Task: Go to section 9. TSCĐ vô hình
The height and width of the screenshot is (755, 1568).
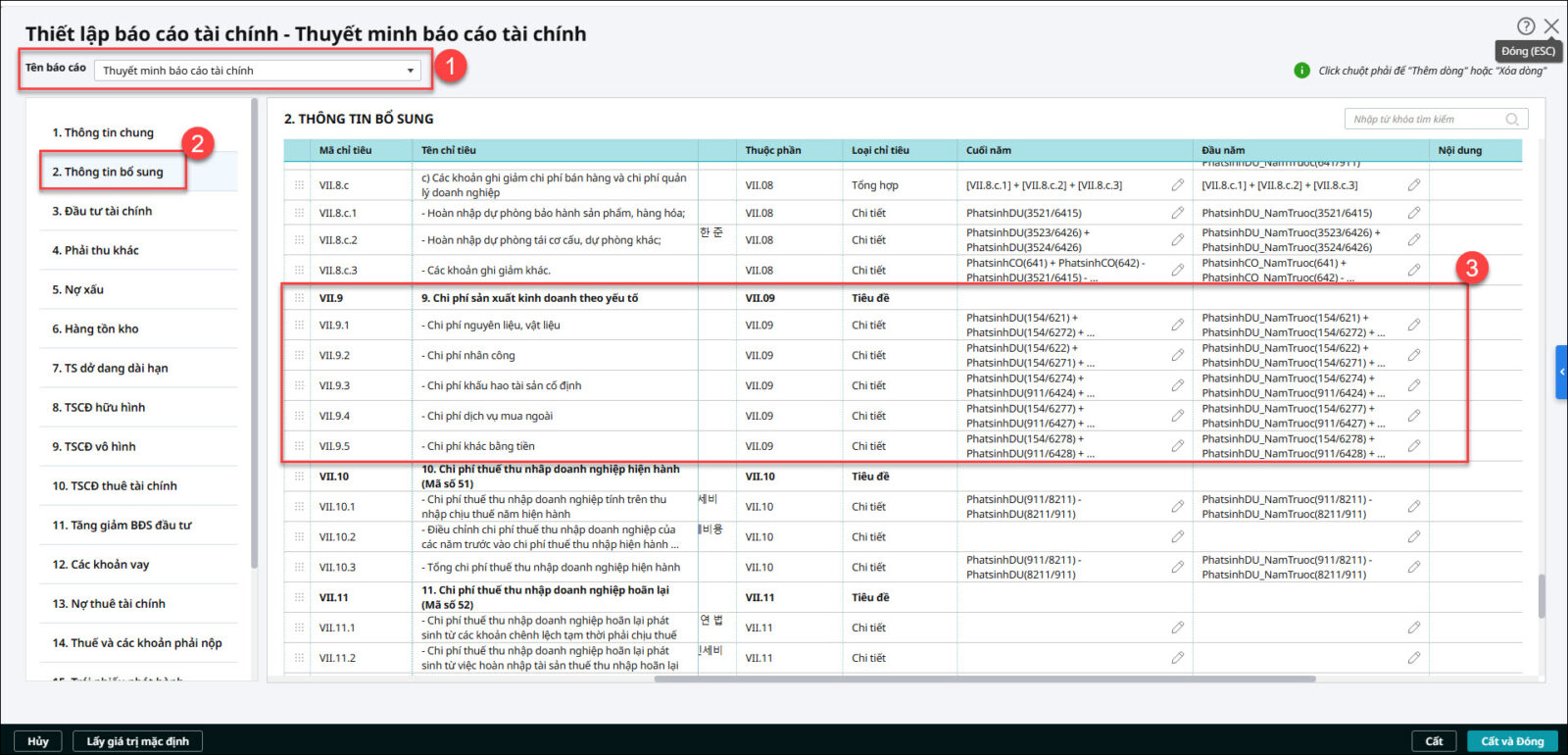Action: point(138,446)
